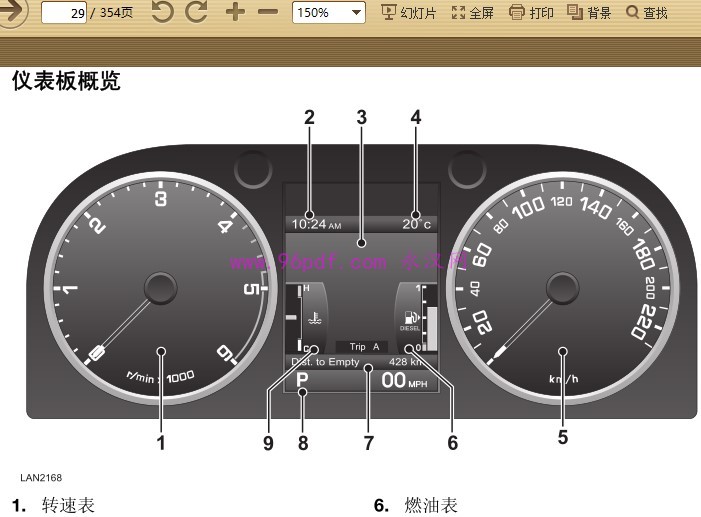
Task: Rotate the page clockwise
Action: [197, 12]
